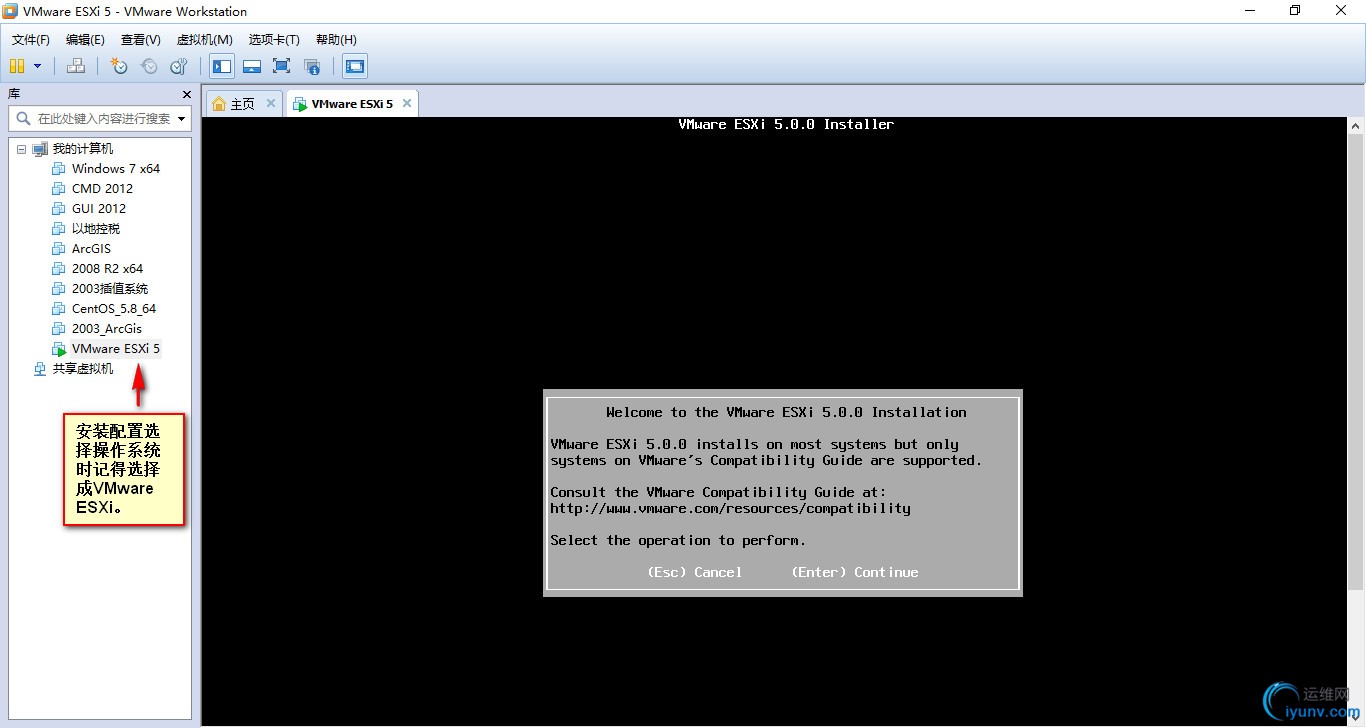Click the home icon on 主页 tab
Image resolution: width=1366 pixels, height=728 pixels.
pos(219,104)
